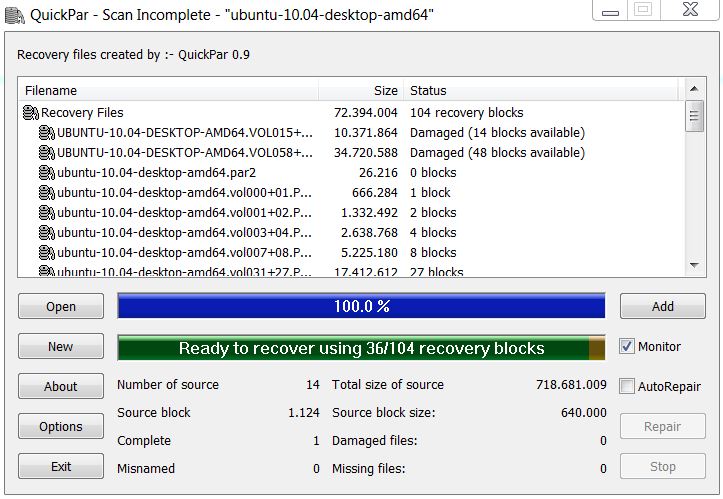Click the Add button
The width and height of the screenshot is (723, 499).
coord(663,306)
